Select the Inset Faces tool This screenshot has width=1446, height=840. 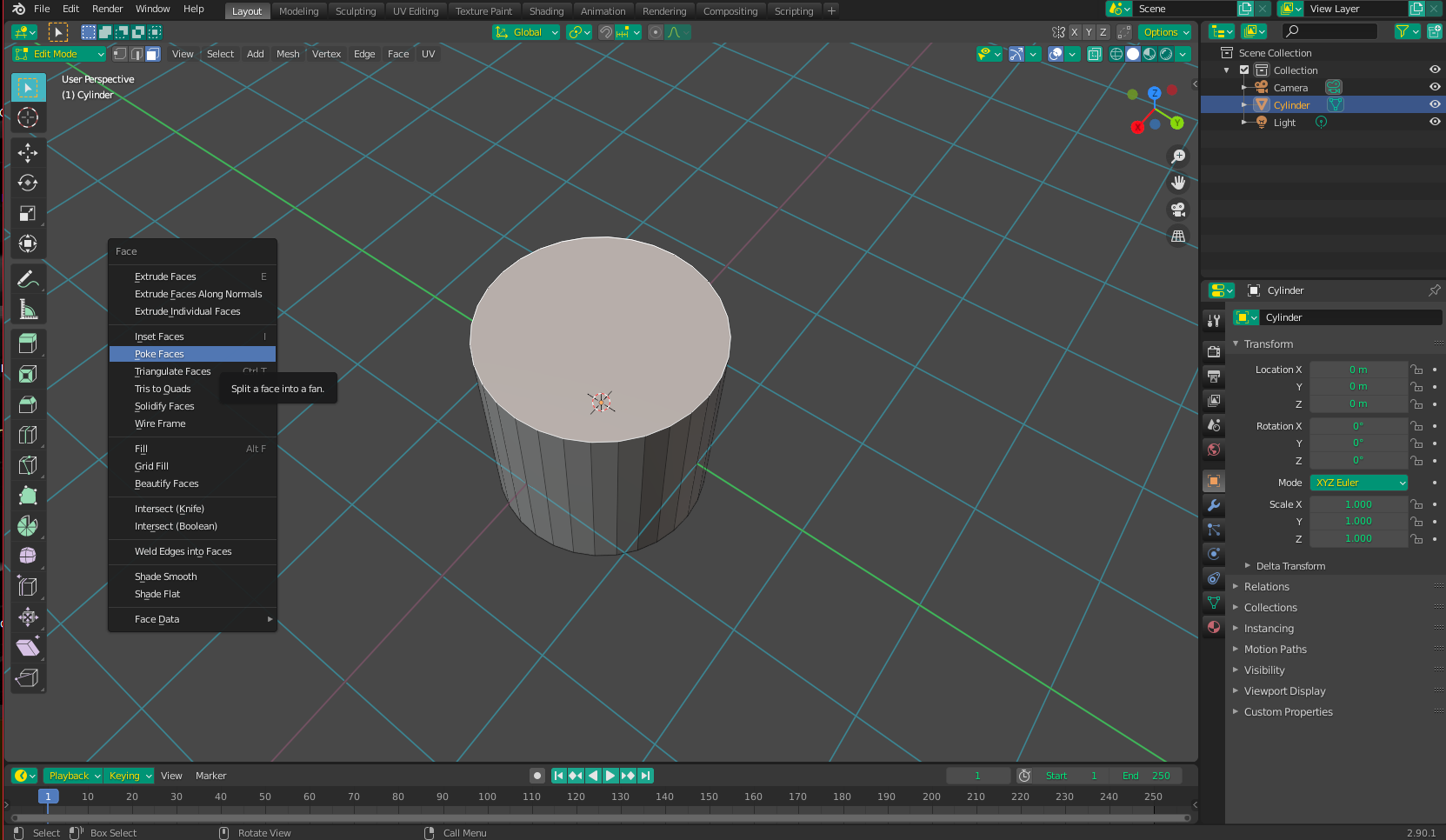point(28,374)
